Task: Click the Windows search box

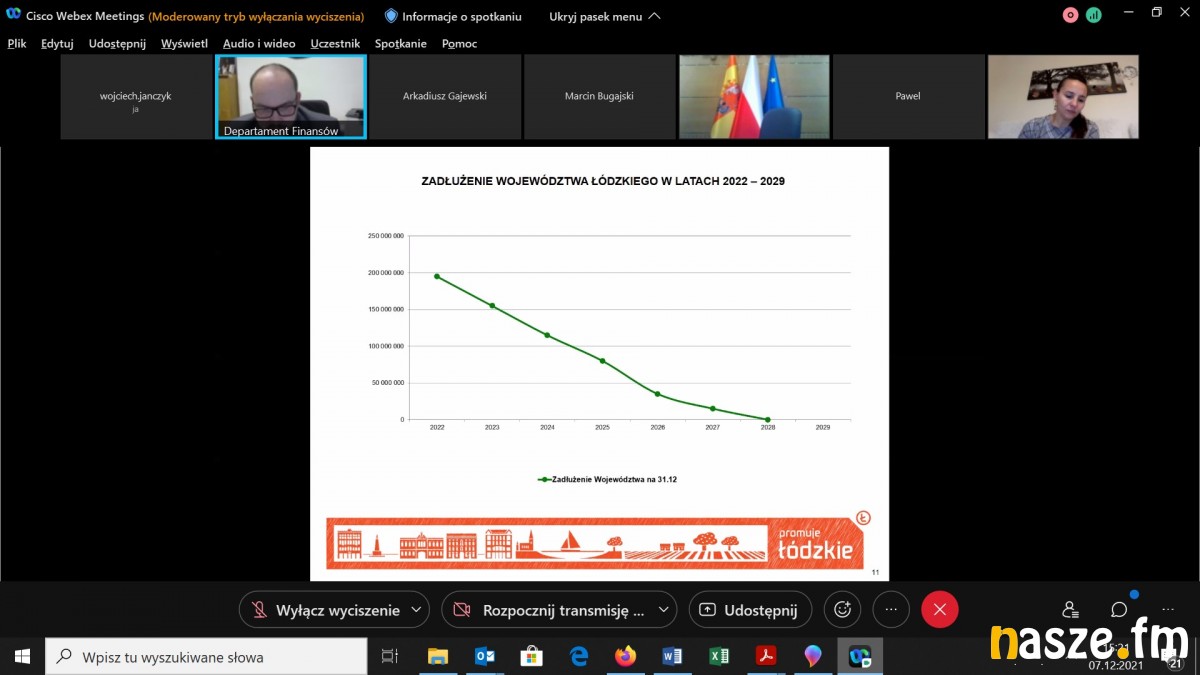Action: [210, 657]
